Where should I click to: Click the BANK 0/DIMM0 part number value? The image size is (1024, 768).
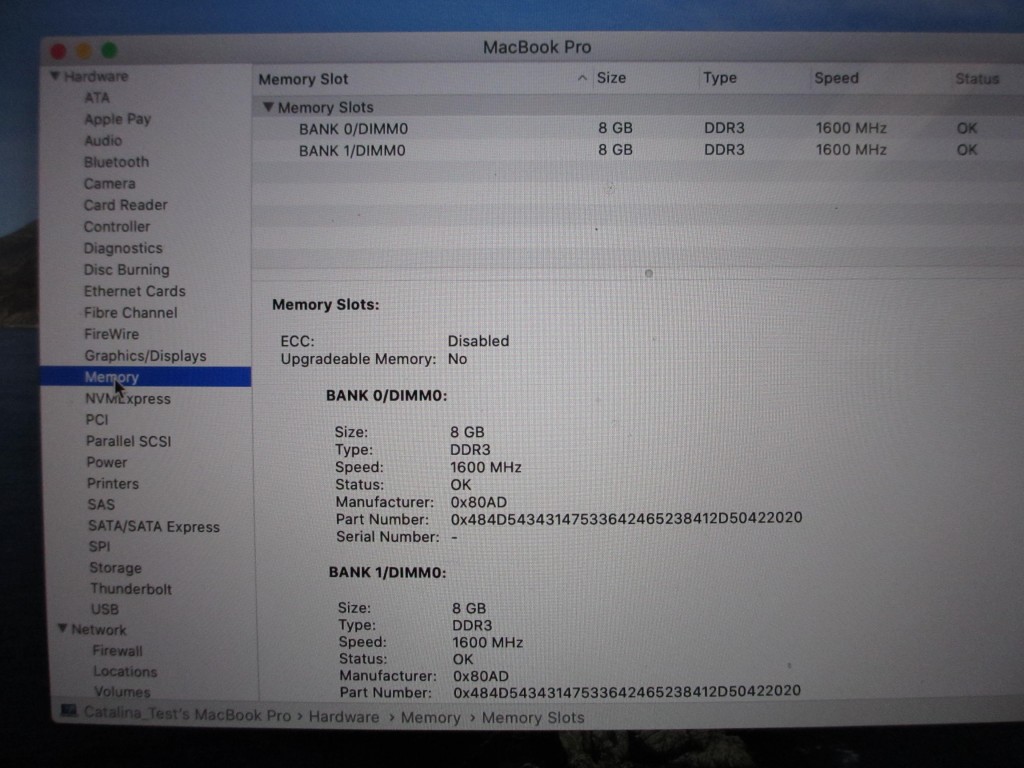coord(626,519)
